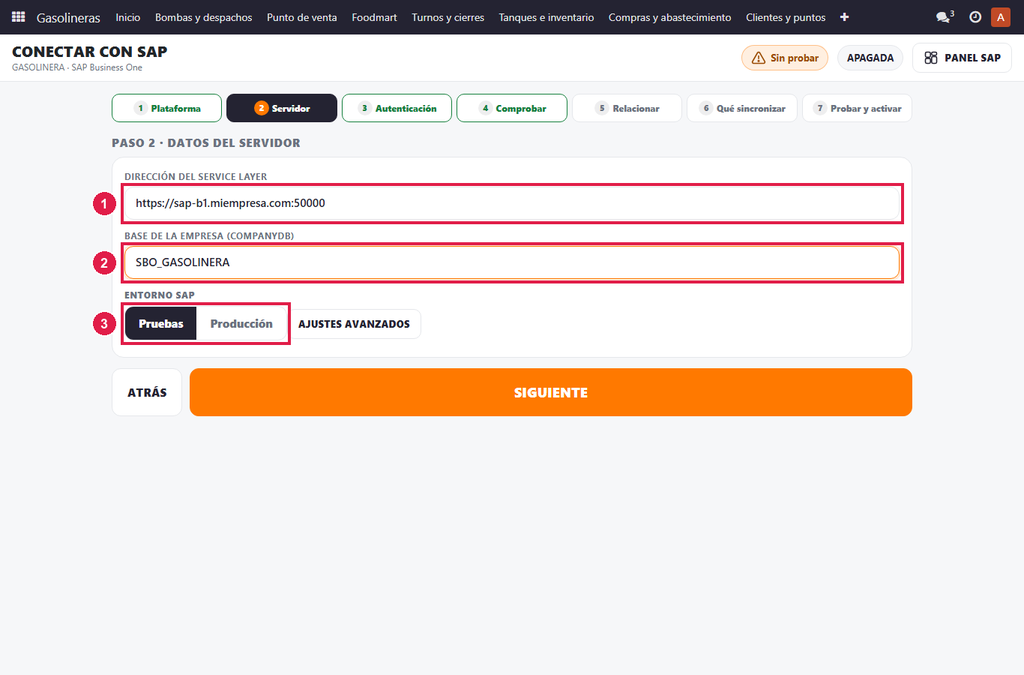Click the CompanyDB input field
Screen dimensions: 1024x675
512,262
